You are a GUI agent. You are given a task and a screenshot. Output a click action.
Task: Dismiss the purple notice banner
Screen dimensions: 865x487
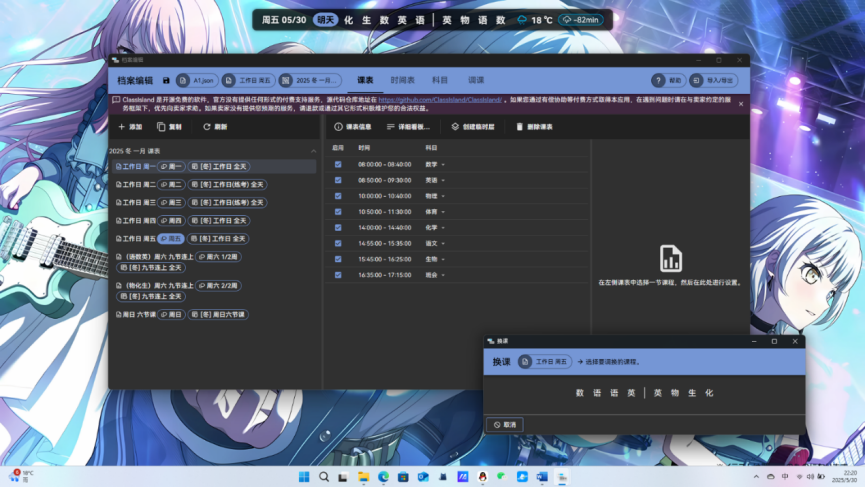[741, 104]
